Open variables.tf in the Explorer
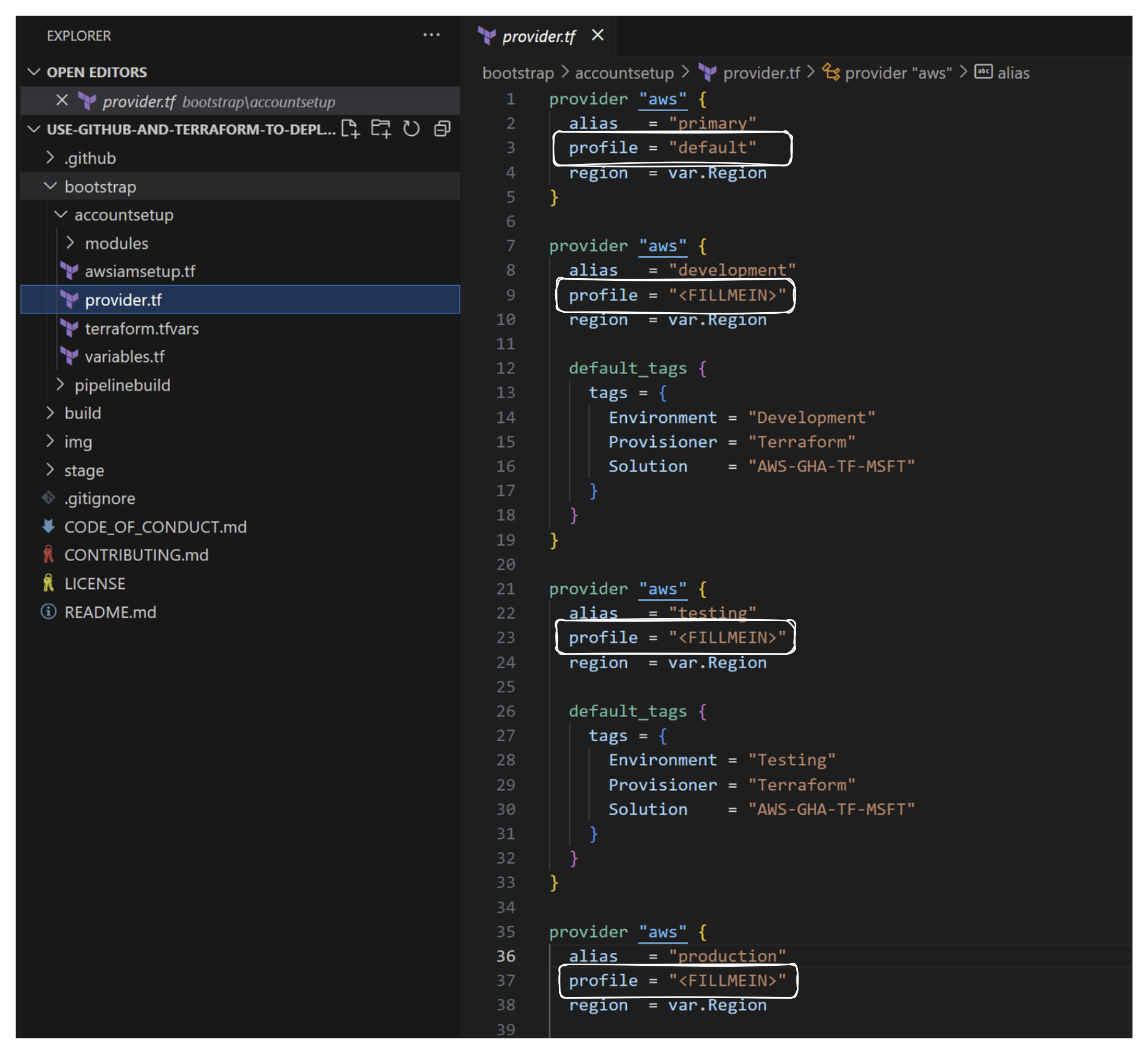 click(x=125, y=357)
